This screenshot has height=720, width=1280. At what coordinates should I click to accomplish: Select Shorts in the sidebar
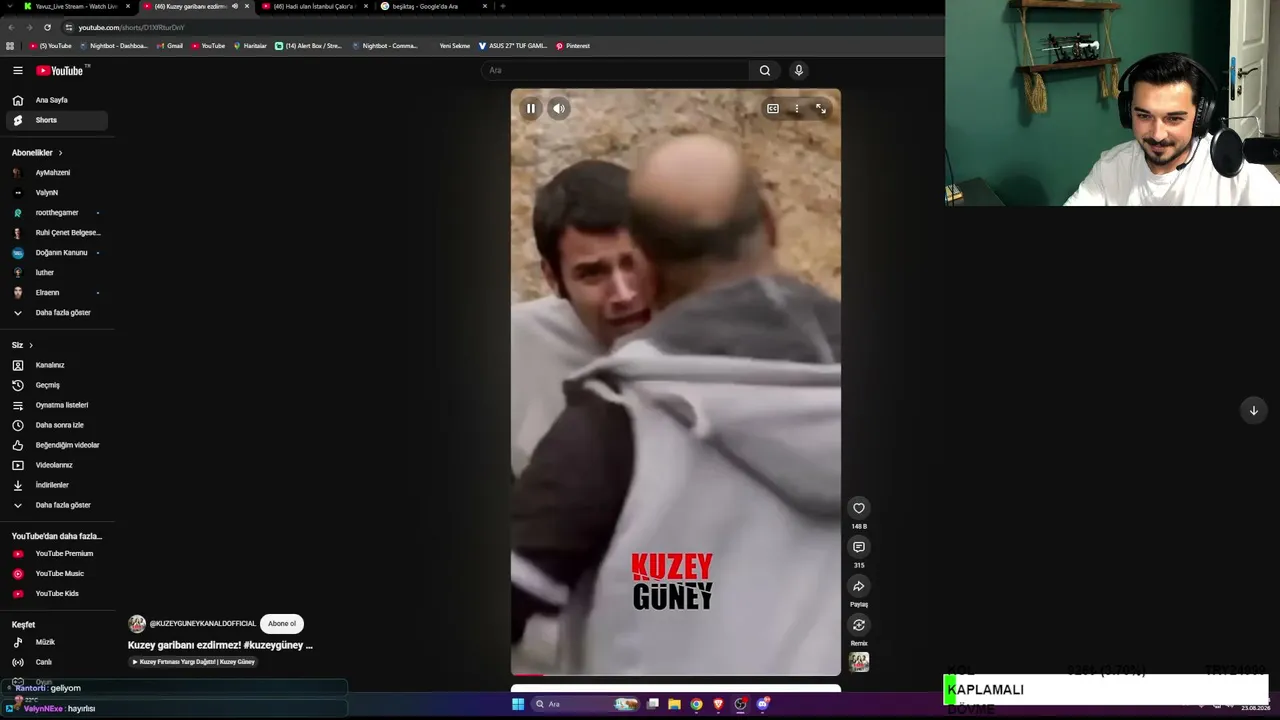click(x=57, y=120)
